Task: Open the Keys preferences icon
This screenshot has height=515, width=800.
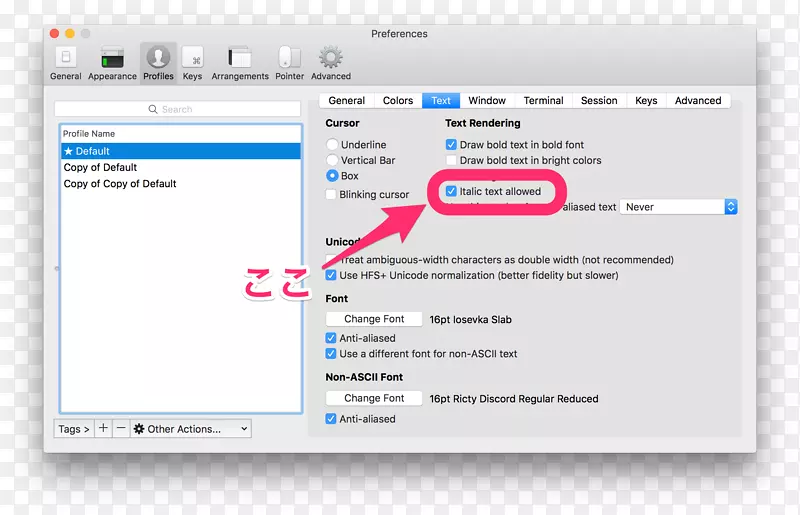Action: (192, 62)
